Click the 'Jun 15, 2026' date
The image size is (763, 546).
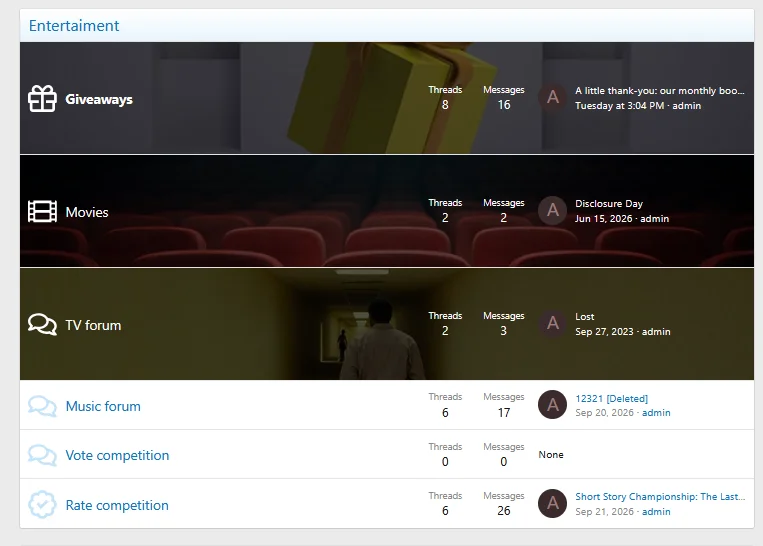pos(603,218)
